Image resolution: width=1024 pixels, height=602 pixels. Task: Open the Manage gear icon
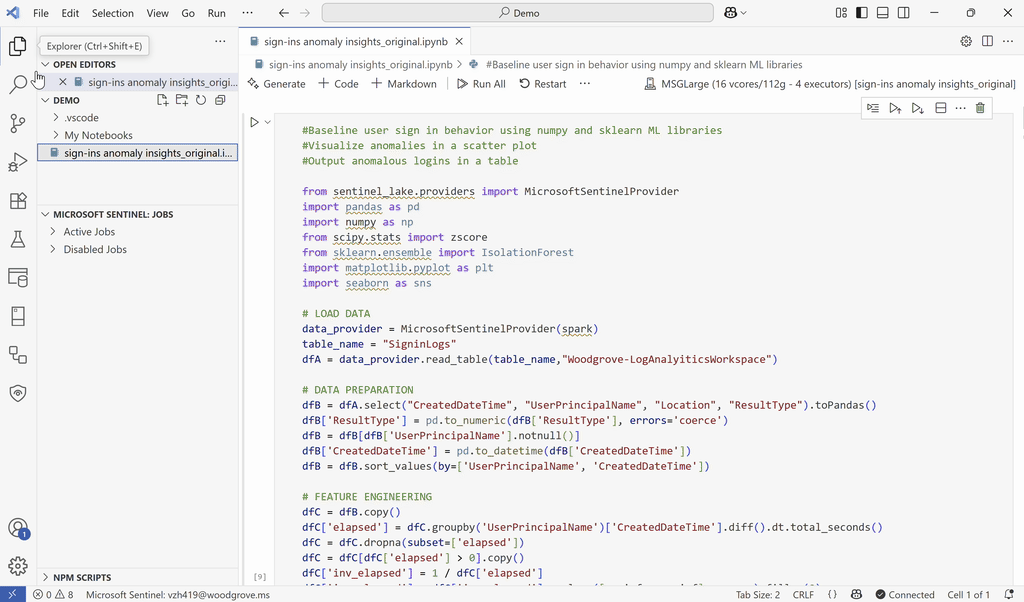tap(18, 566)
